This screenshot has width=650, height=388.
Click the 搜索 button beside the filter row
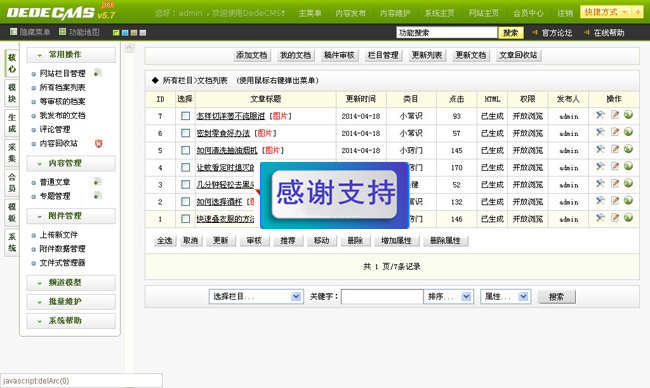click(556, 296)
